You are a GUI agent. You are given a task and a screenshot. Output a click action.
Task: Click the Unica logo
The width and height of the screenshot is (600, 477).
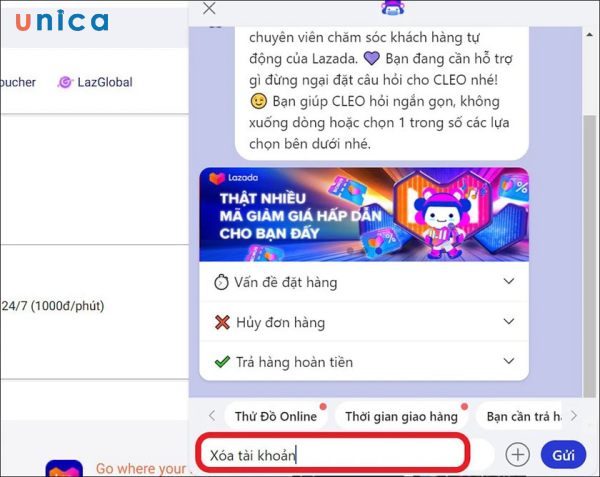(x=62, y=21)
